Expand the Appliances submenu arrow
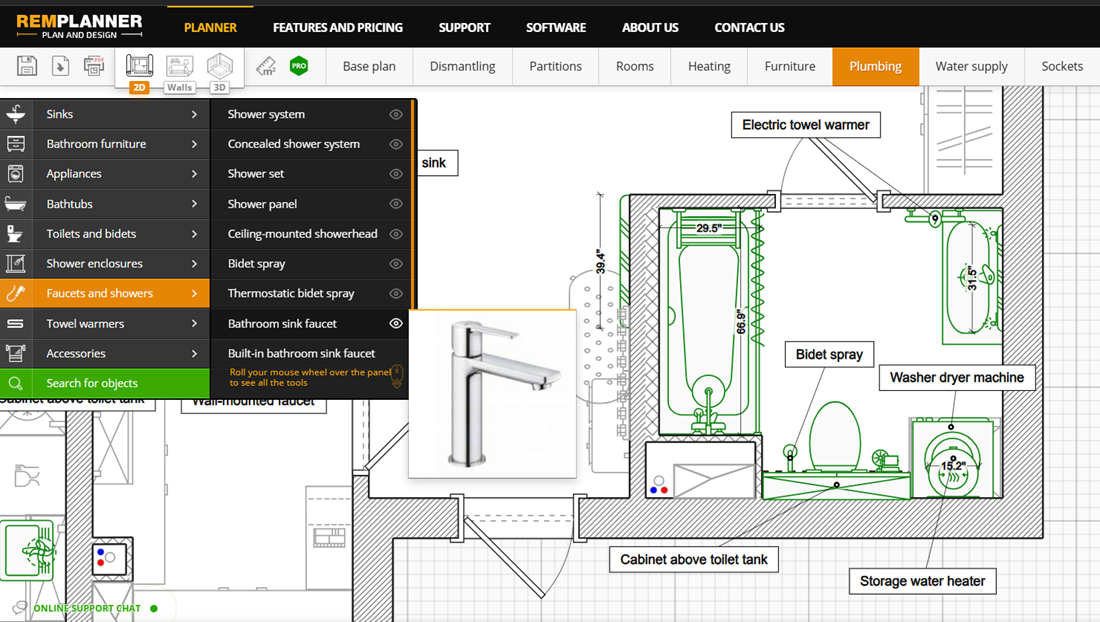 click(x=194, y=174)
